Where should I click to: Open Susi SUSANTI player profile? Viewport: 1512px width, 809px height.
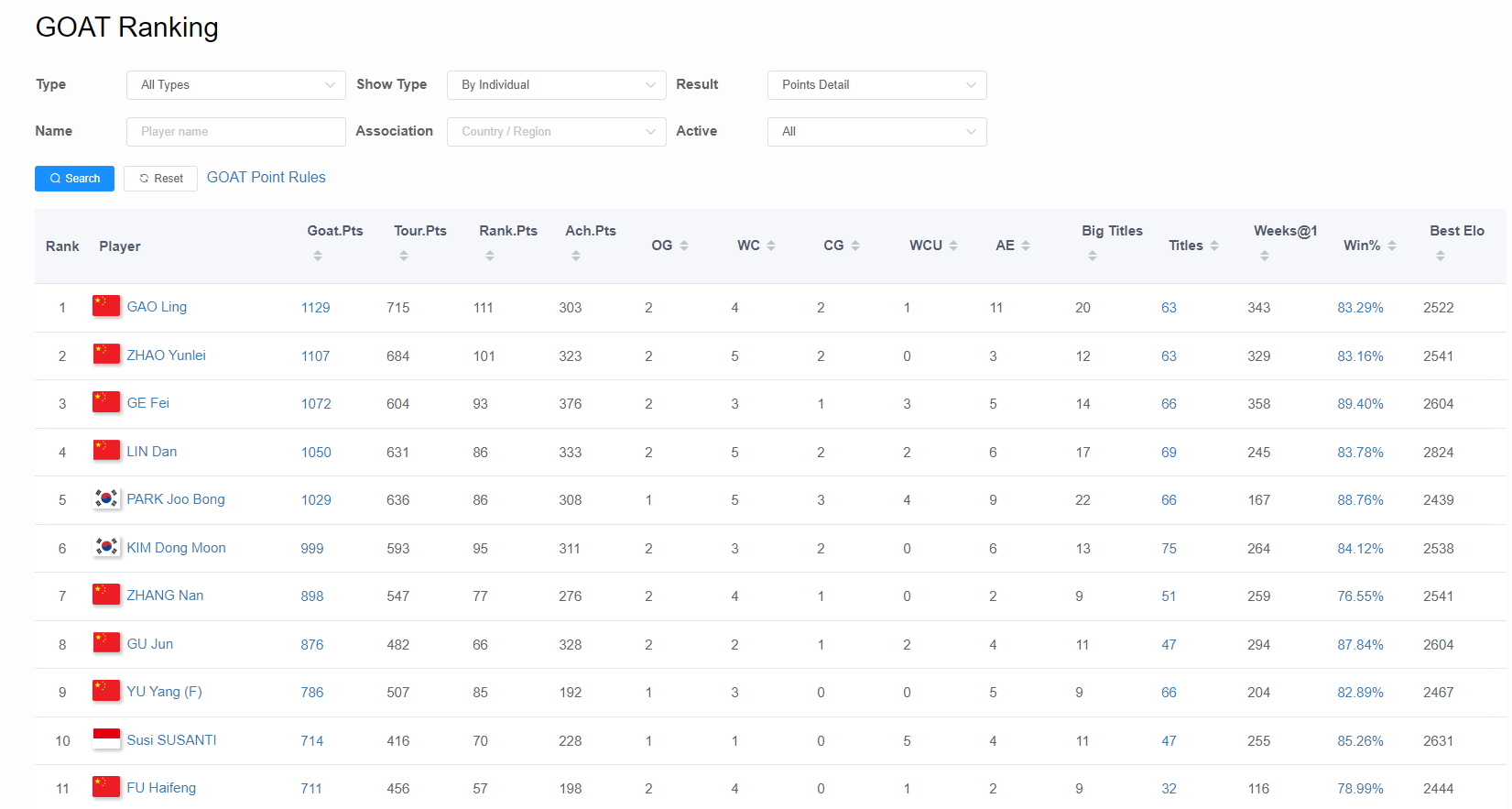coord(172,740)
